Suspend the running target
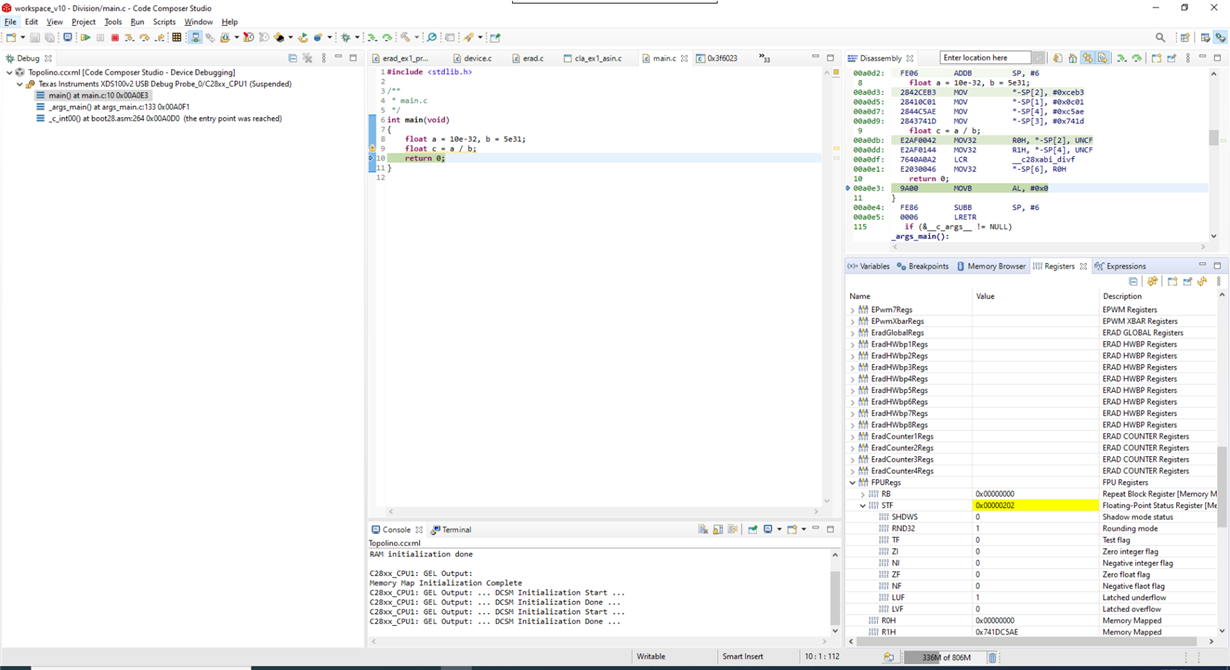This screenshot has height=670, width=1230. tap(99, 37)
